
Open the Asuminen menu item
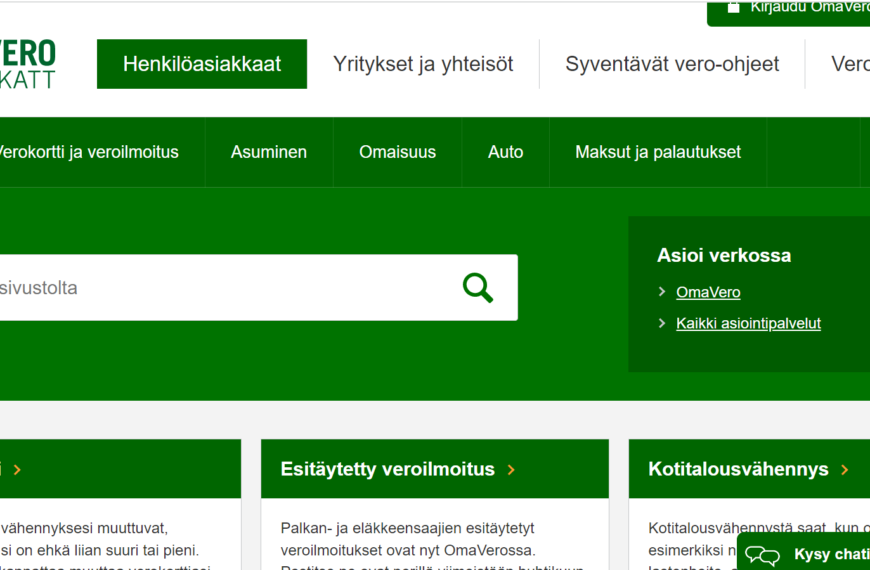(x=269, y=152)
